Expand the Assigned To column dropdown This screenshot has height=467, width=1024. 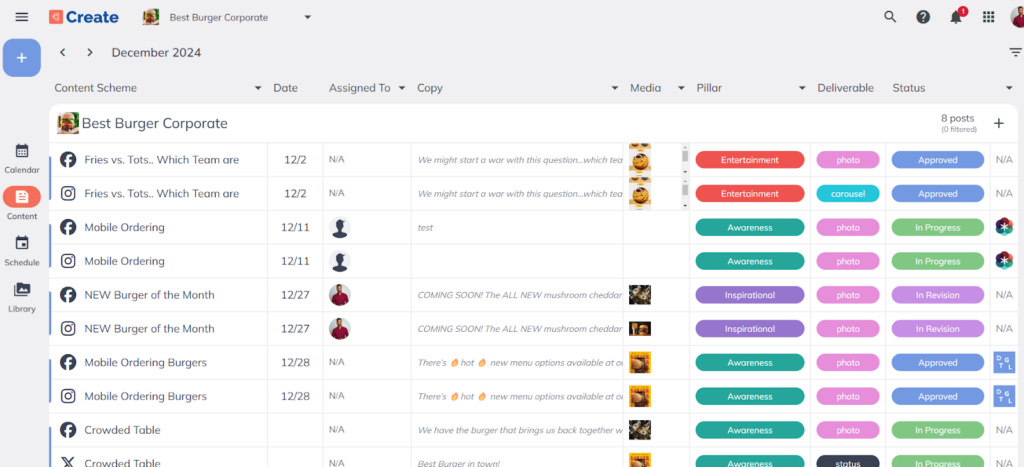click(x=402, y=88)
